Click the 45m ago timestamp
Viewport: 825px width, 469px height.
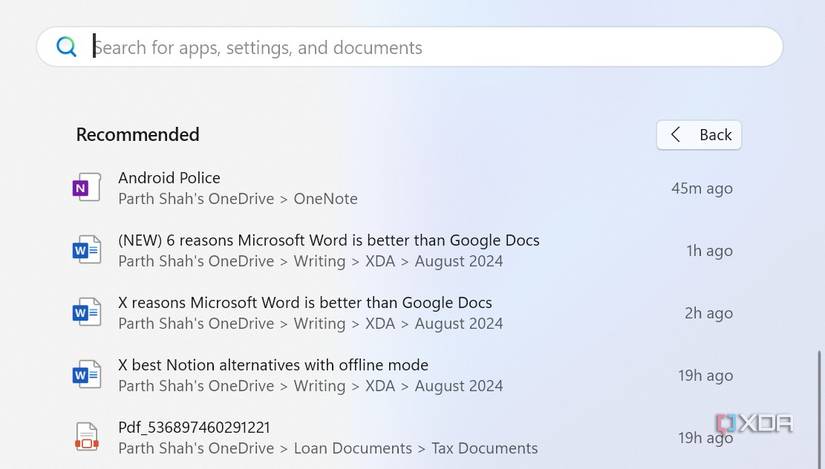(x=702, y=188)
